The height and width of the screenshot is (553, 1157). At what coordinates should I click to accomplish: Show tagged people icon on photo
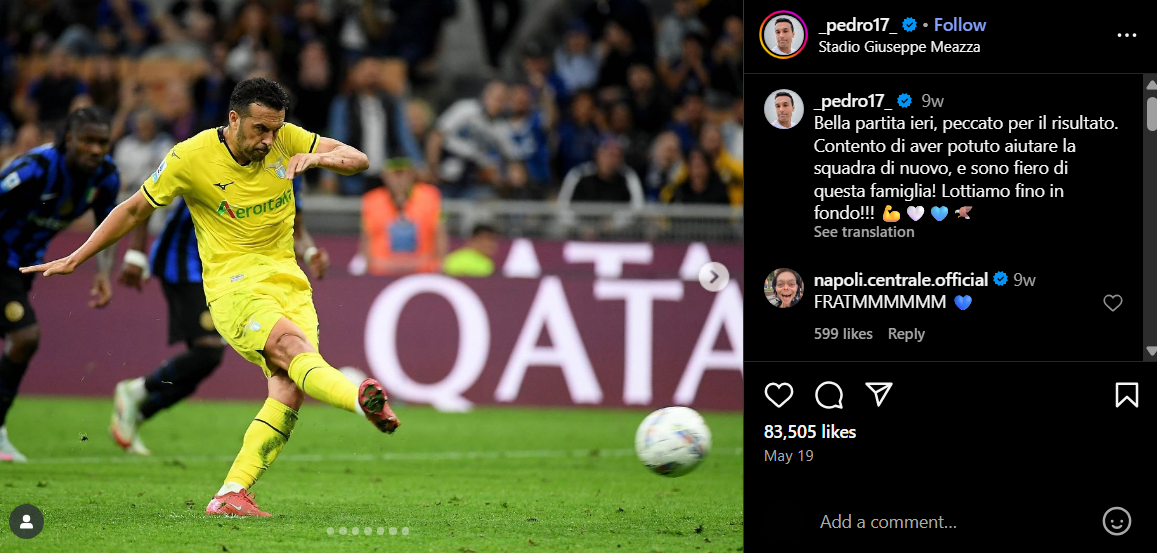point(27,522)
